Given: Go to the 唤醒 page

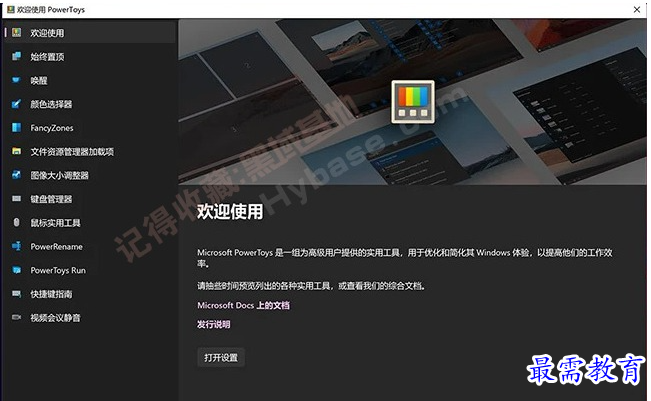Looking at the screenshot, I should pyautogui.click(x=91, y=80).
